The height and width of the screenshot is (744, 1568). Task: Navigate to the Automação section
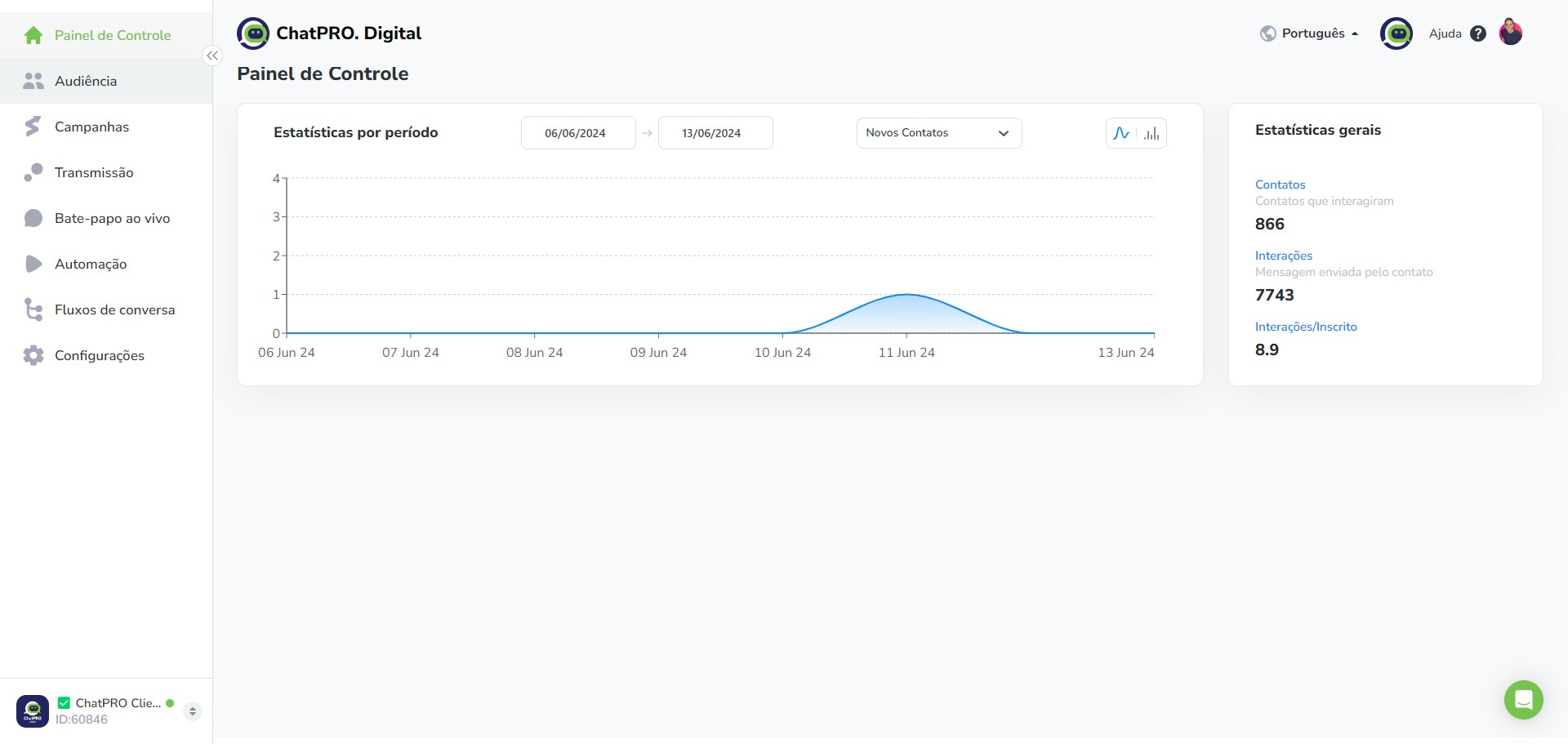[106, 264]
